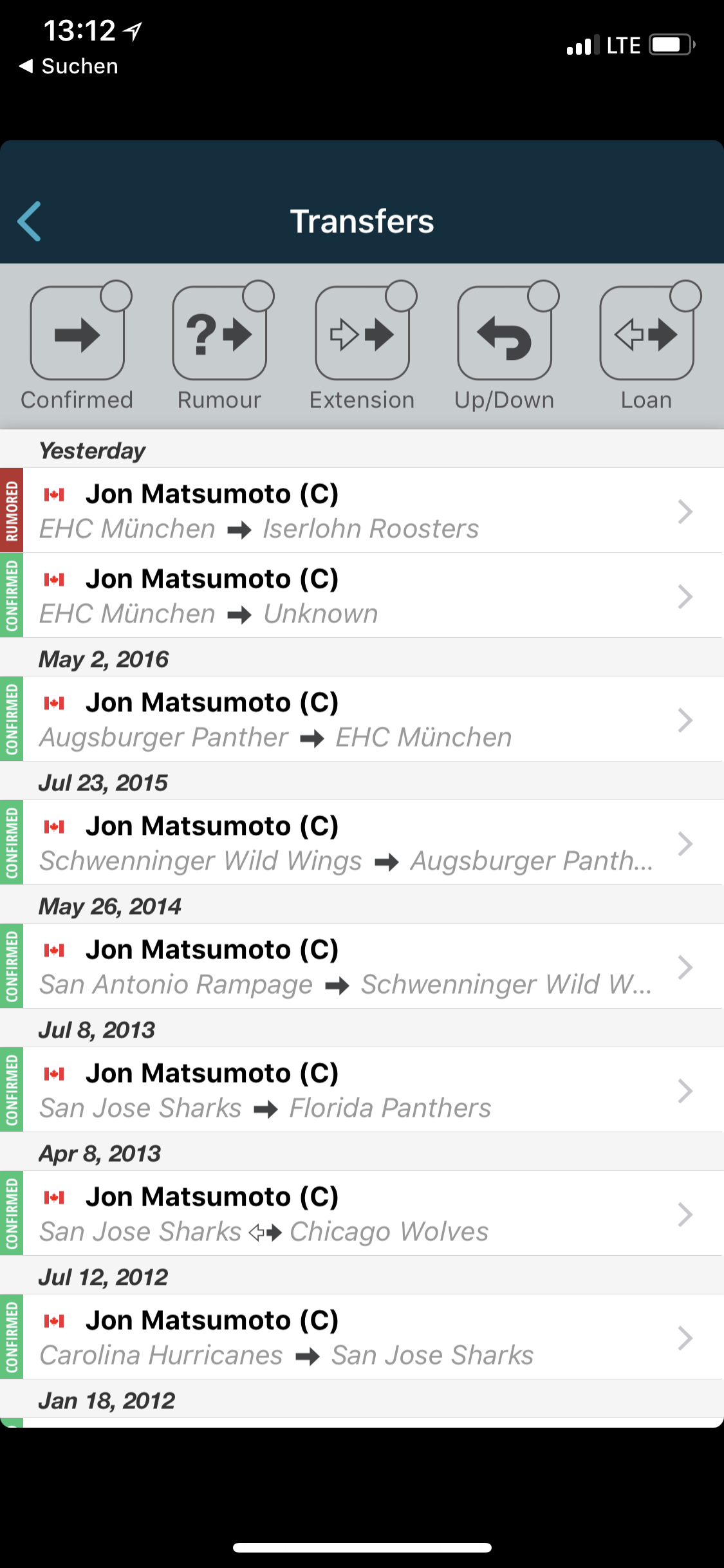Tap the red RUMORED status tag
The image size is (724, 1568).
[x=12, y=510]
